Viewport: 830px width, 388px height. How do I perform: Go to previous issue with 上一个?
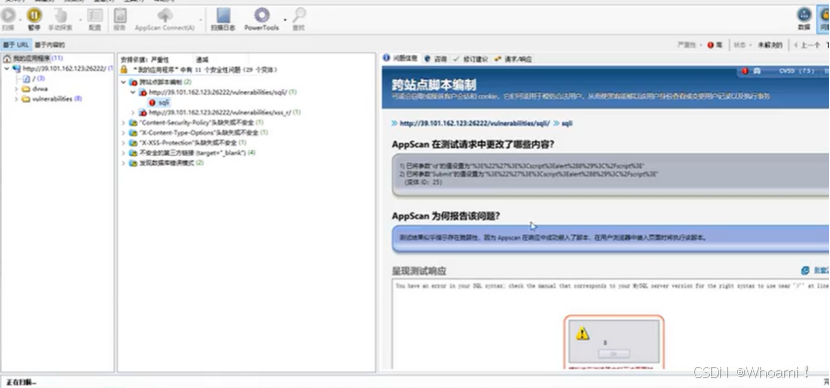click(x=807, y=46)
